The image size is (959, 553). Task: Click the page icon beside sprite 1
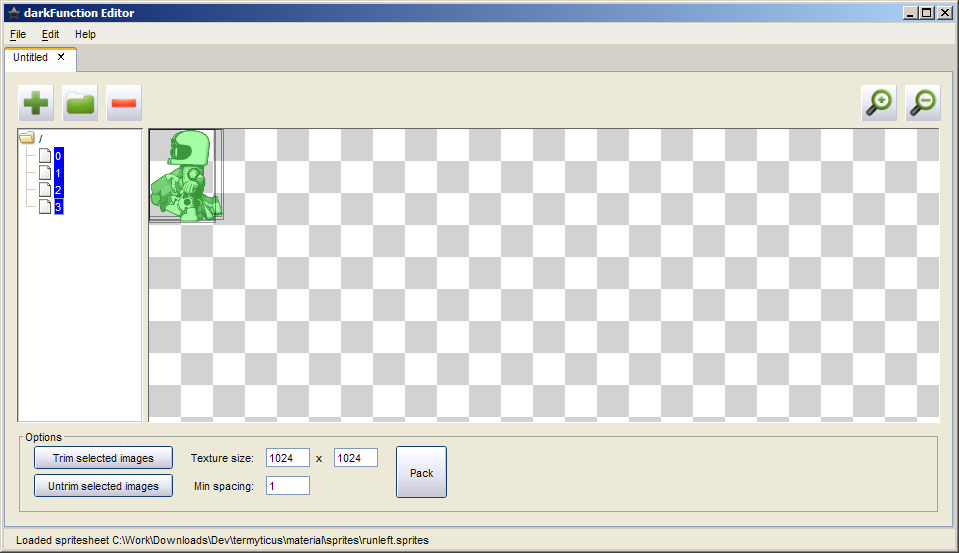tap(45, 173)
